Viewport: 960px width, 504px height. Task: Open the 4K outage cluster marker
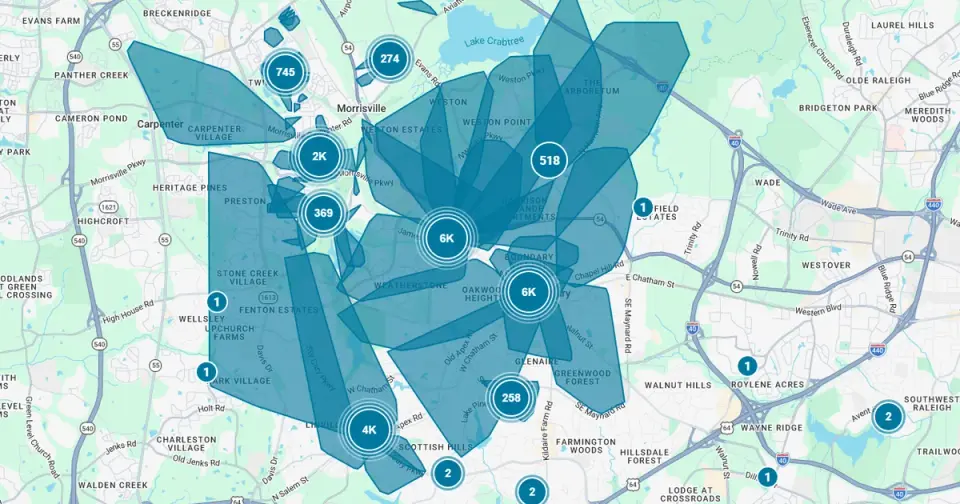pos(369,430)
